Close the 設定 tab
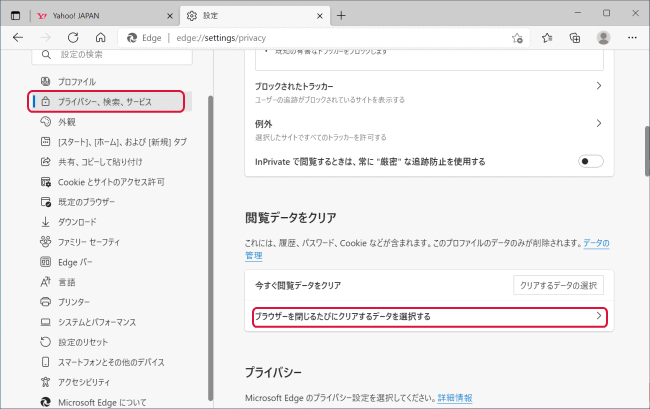The height and width of the screenshot is (409, 650). (320, 16)
